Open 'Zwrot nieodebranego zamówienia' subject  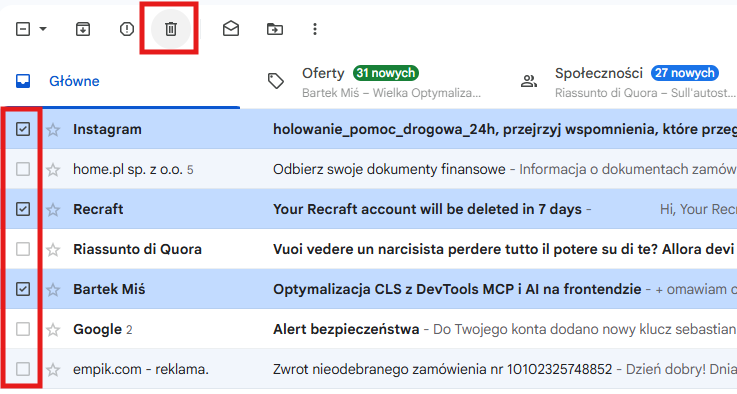tap(443, 369)
